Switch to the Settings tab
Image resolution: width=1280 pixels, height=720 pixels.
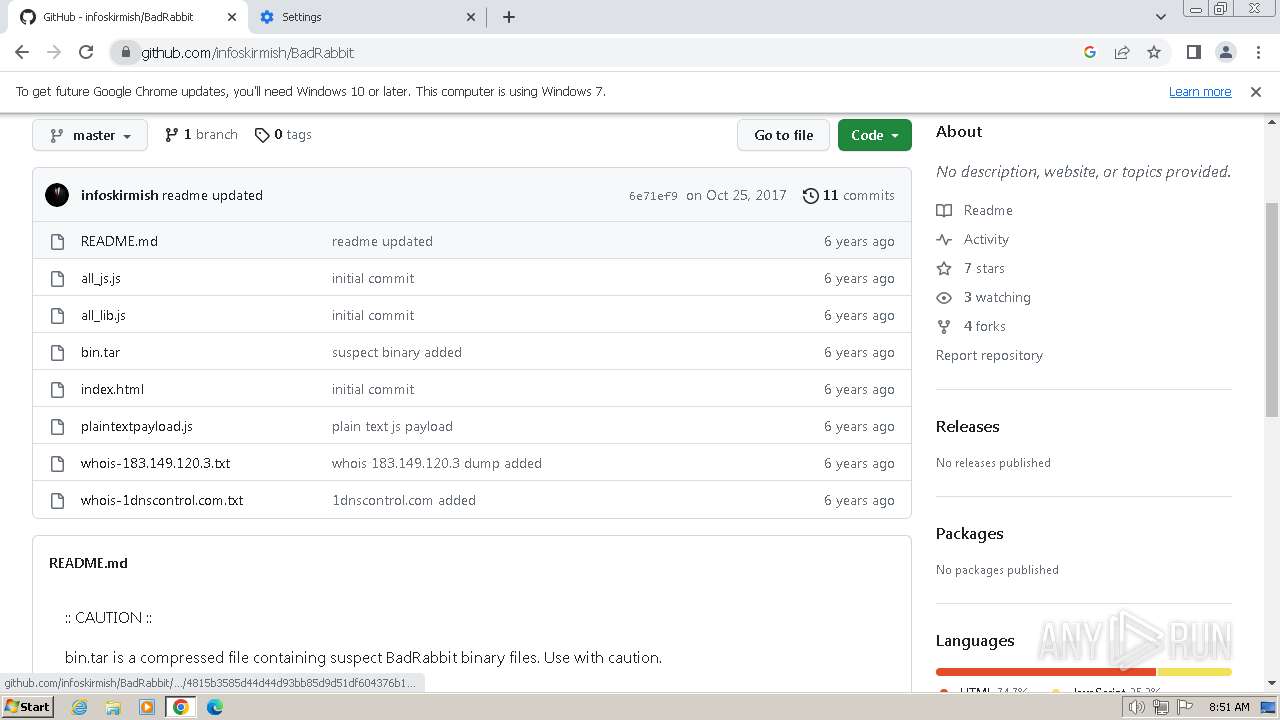[x=367, y=17]
